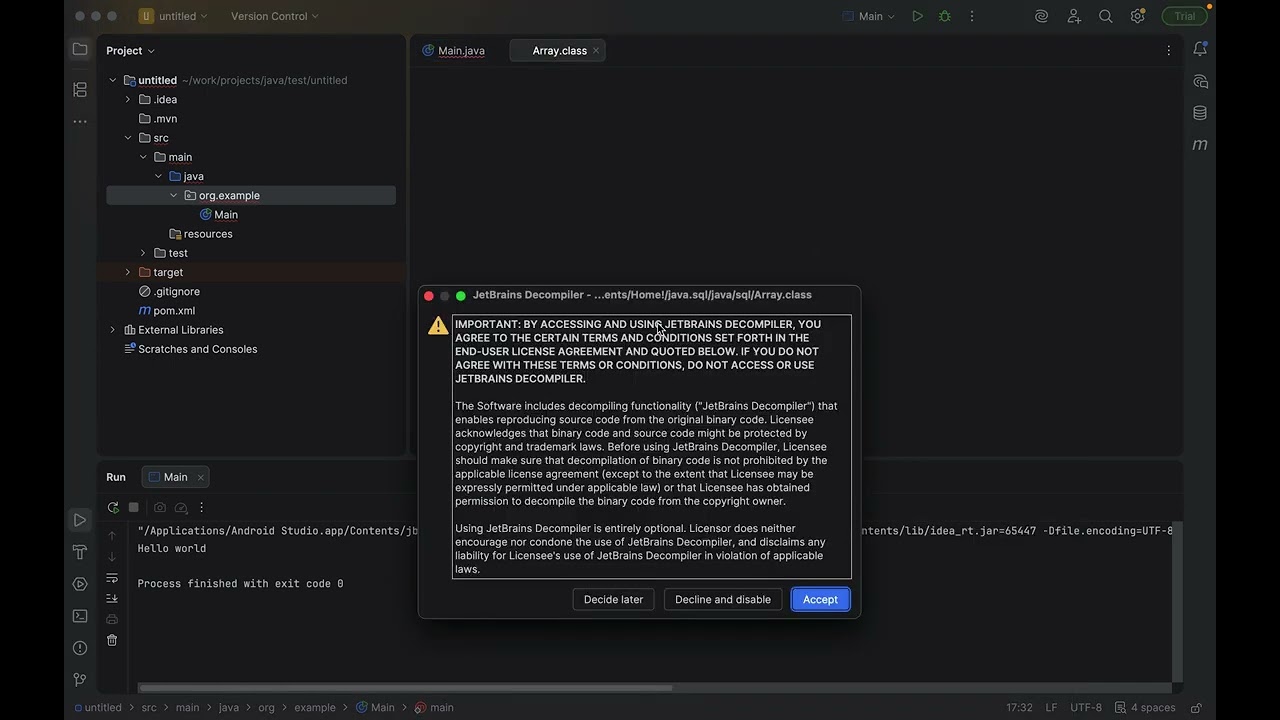Start debugging with the green bug icon
Image resolution: width=1280 pixels, height=720 pixels.
(944, 16)
